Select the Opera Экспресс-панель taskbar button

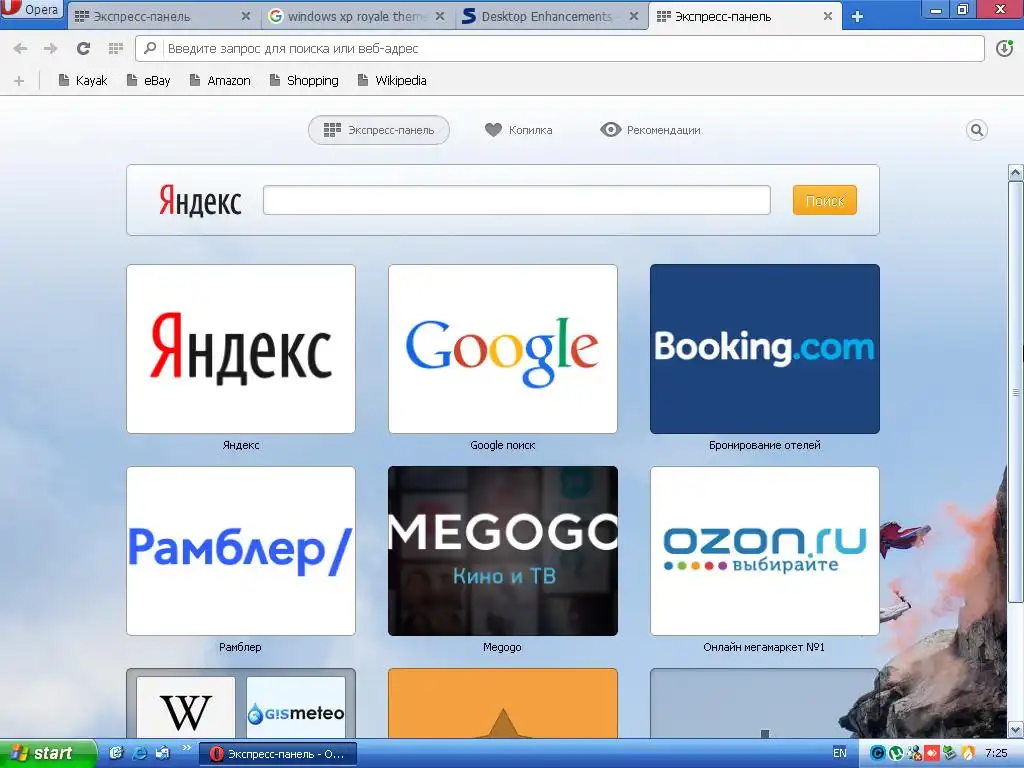278,754
